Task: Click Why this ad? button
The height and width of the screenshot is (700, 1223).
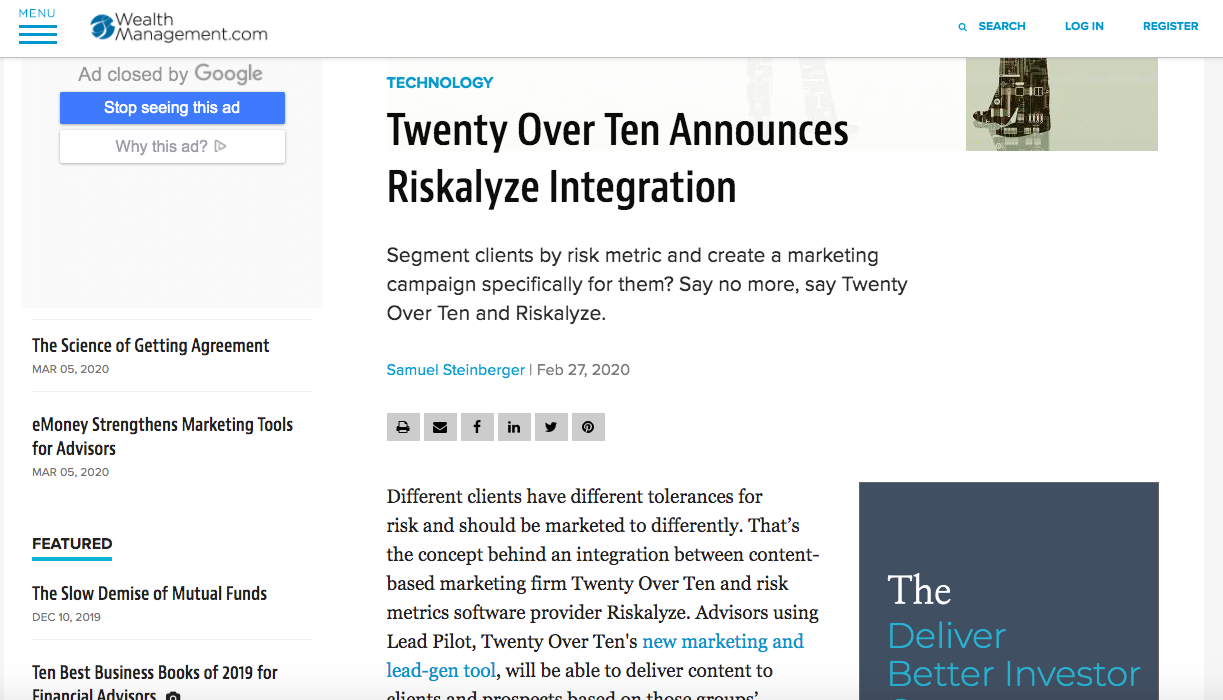Action: pos(172,147)
